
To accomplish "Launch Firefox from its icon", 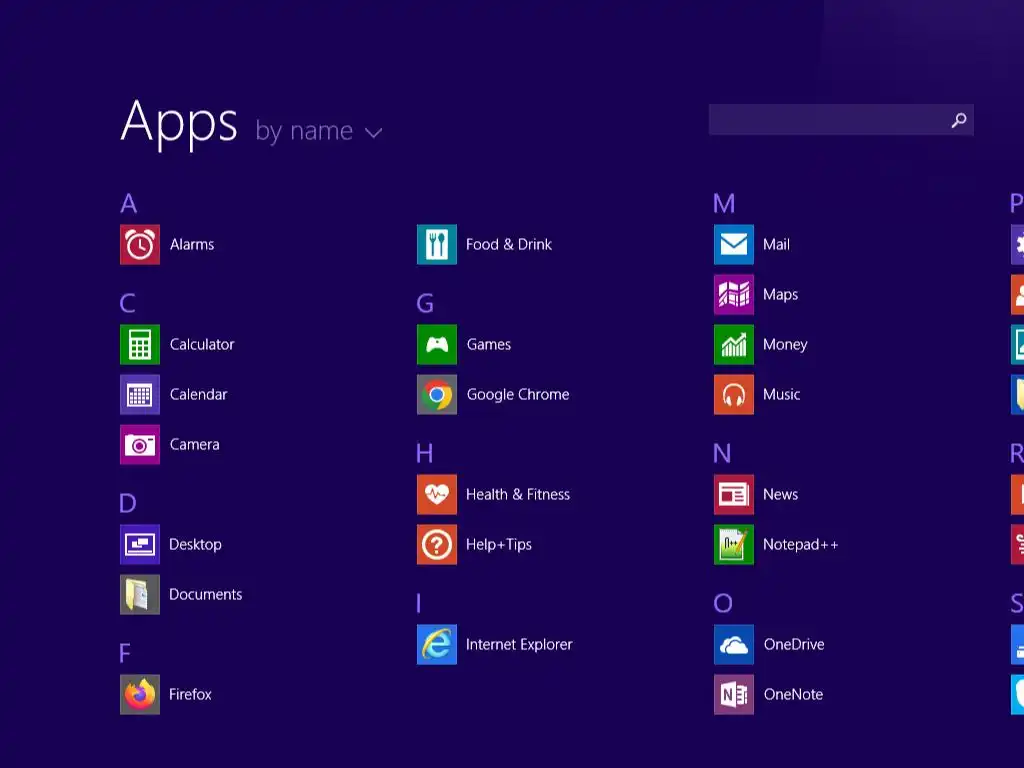I will (x=140, y=695).
